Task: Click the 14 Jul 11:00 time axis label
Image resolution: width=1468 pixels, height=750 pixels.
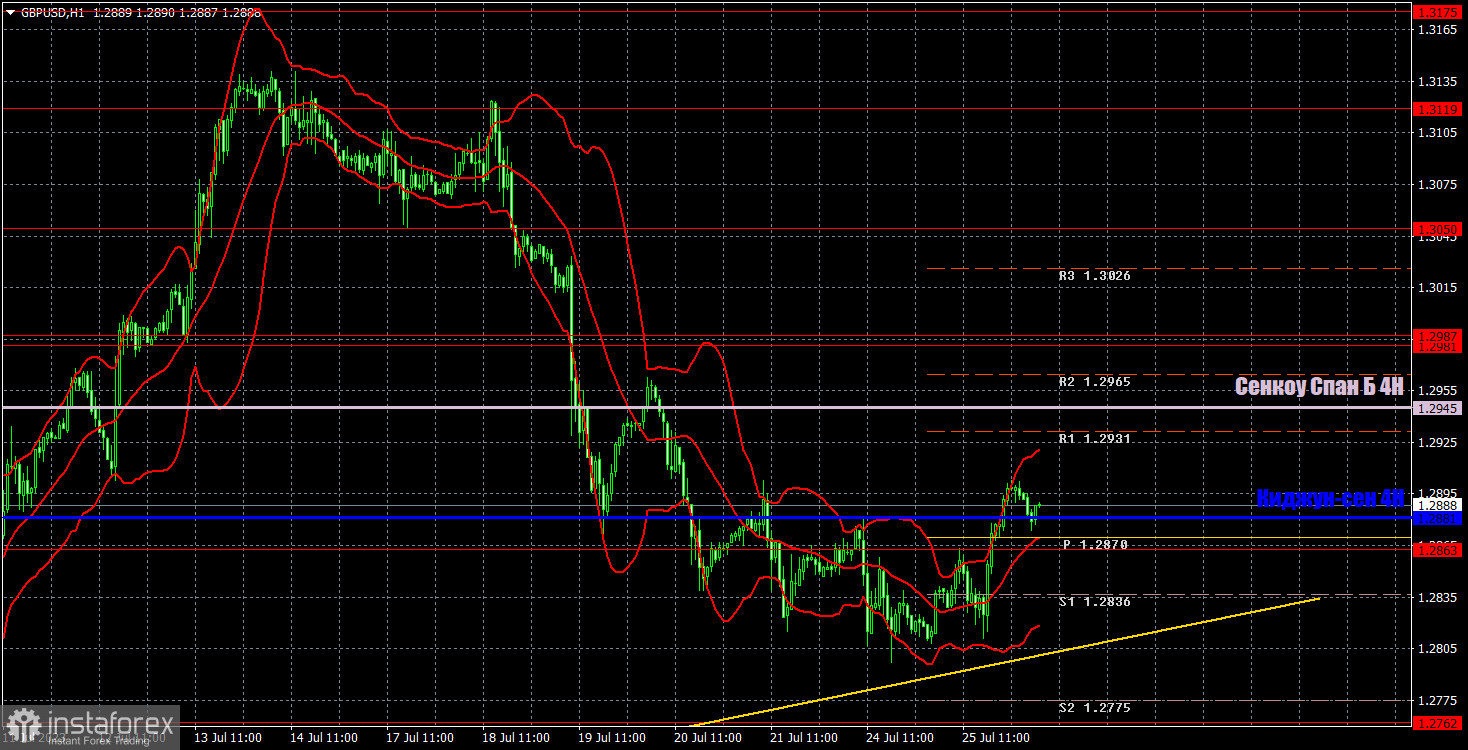Action: click(324, 738)
